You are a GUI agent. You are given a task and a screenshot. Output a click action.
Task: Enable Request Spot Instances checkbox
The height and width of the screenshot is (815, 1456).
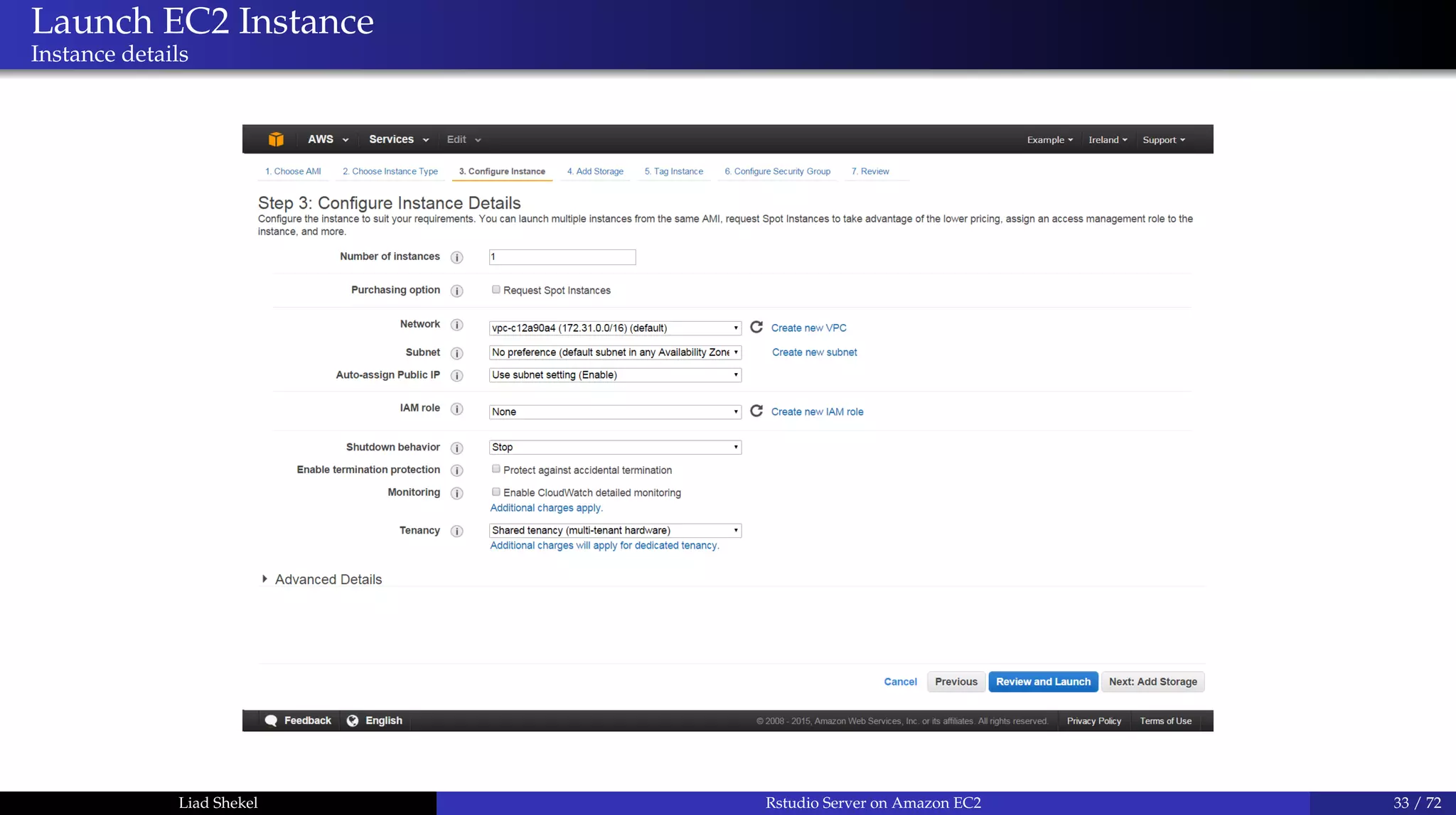496,289
